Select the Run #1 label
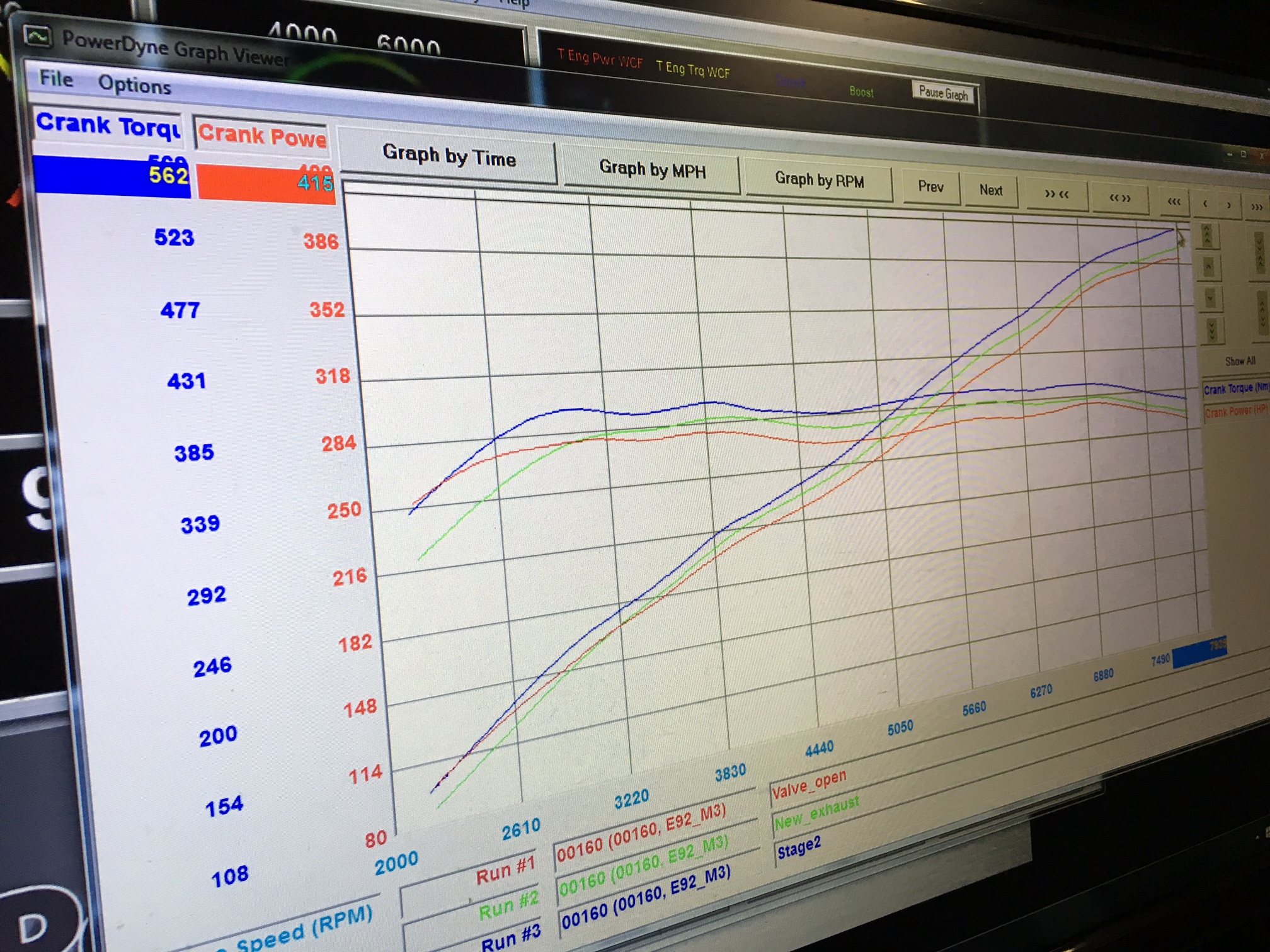This screenshot has height=952, width=1270. 506,871
